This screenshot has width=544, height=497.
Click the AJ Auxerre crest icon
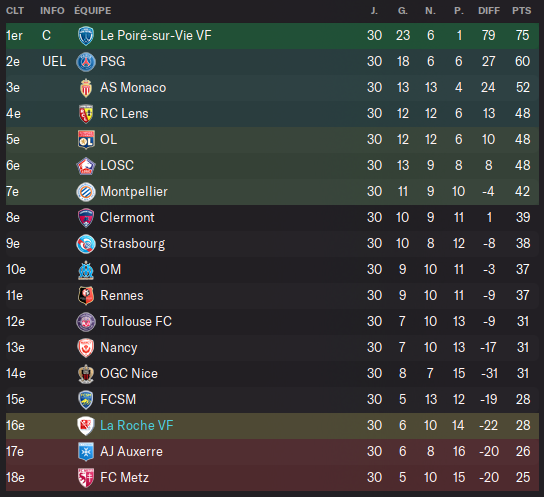point(86,452)
